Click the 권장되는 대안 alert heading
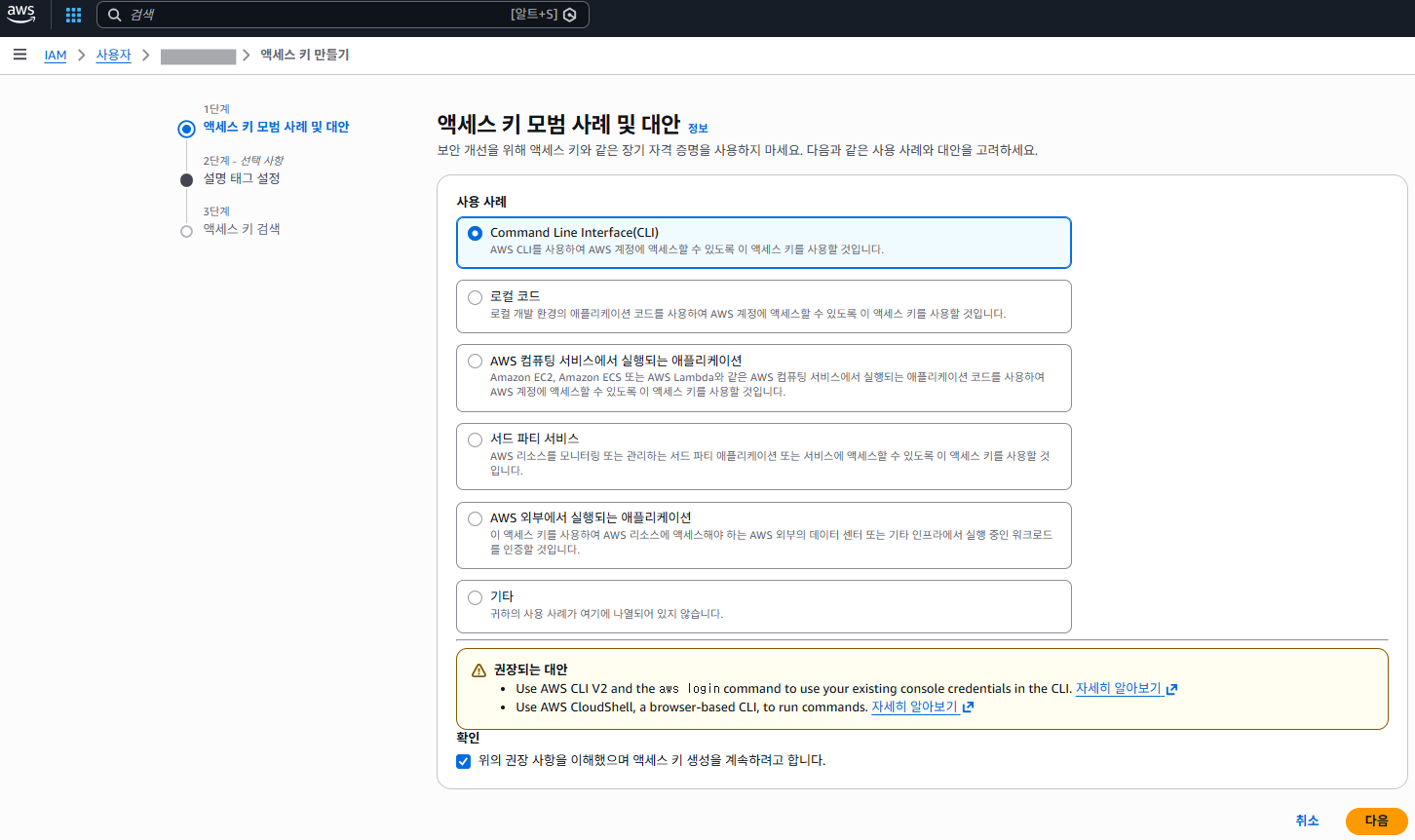1415x840 pixels. (530, 669)
